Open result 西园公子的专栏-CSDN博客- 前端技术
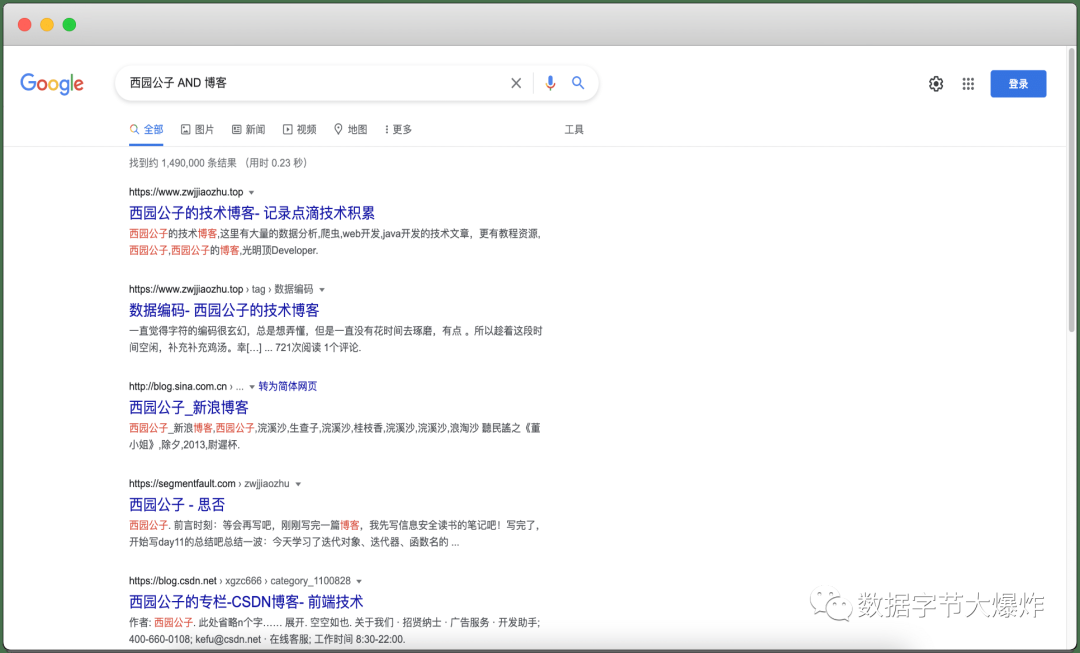1080x653 pixels. click(x=246, y=601)
